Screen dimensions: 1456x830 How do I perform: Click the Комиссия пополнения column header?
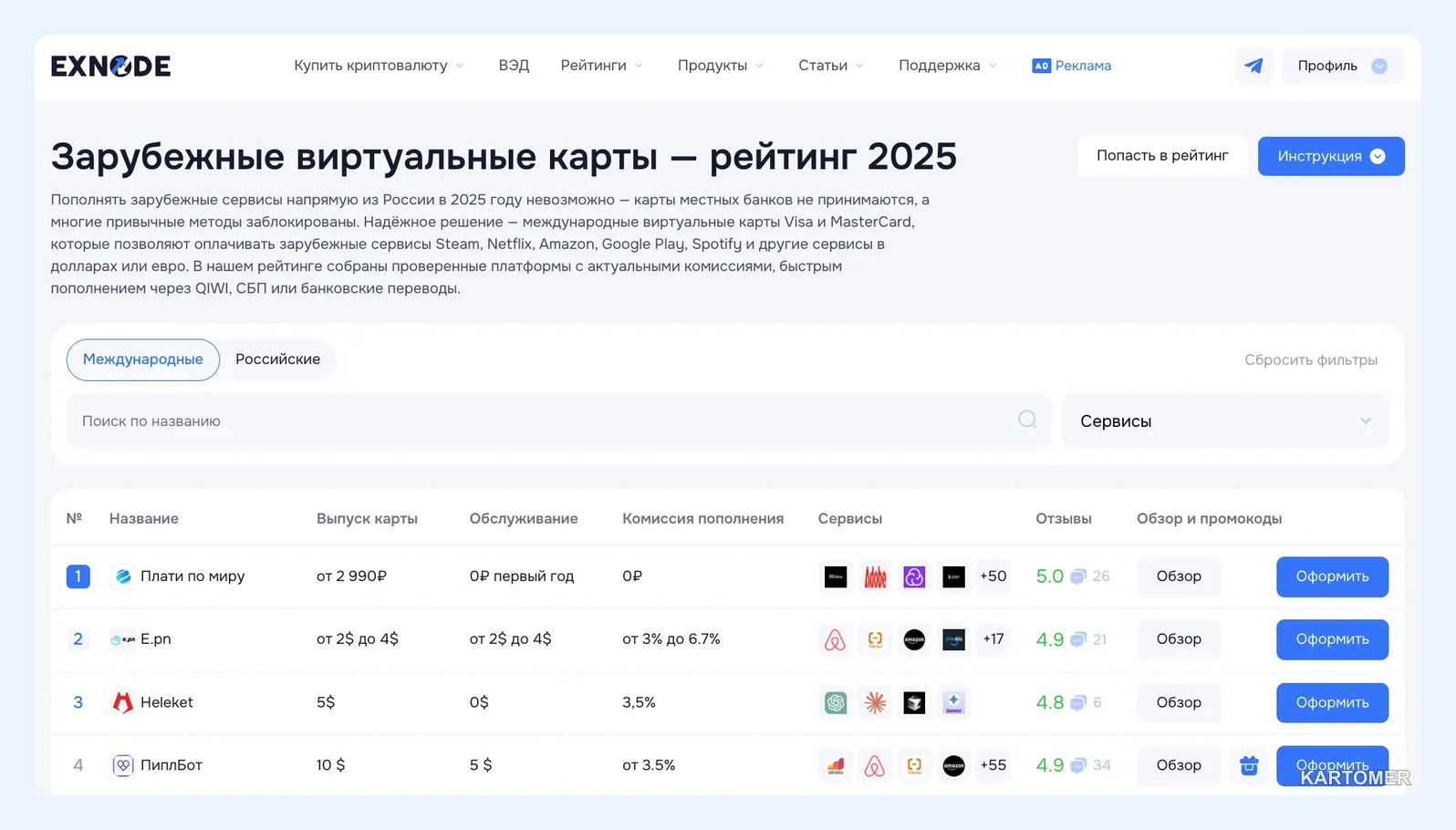[702, 518]
